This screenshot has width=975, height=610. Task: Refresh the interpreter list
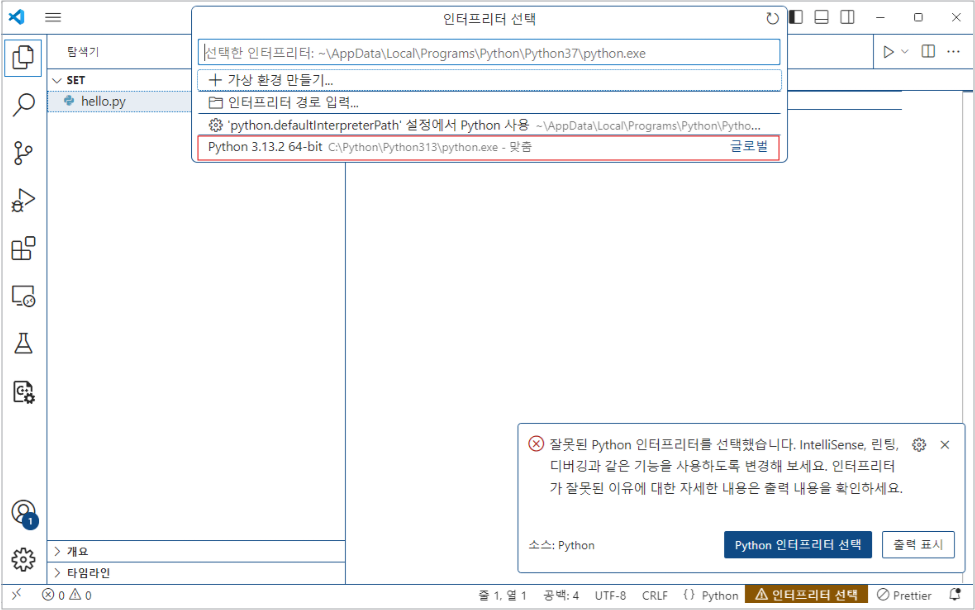772,19
